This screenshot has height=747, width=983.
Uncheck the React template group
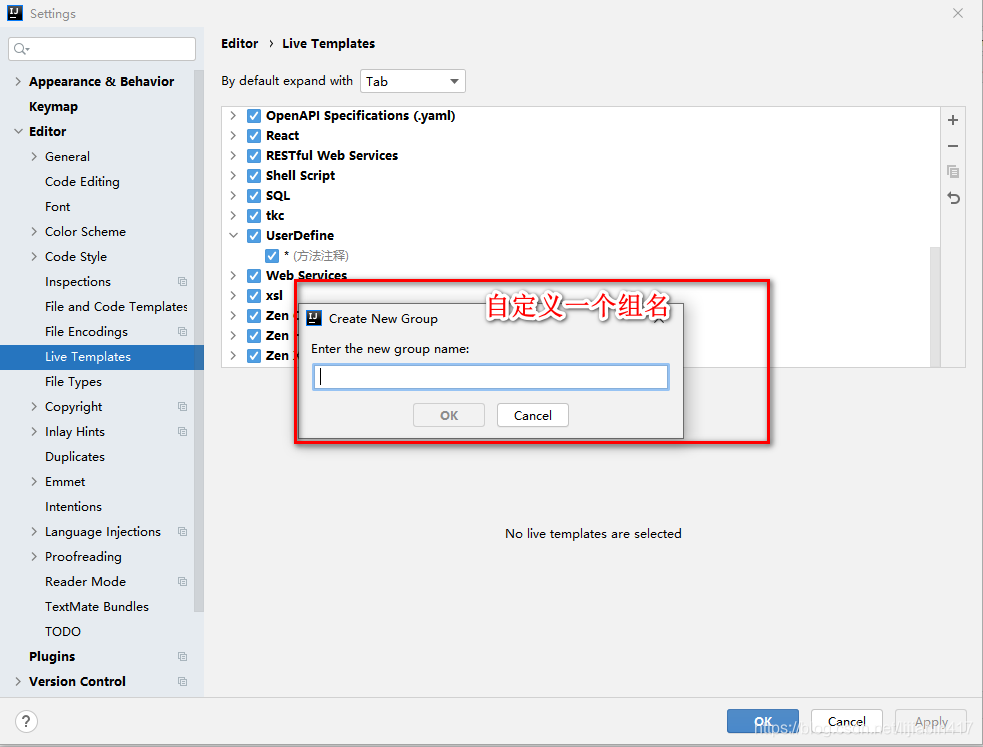pos(254,136)
